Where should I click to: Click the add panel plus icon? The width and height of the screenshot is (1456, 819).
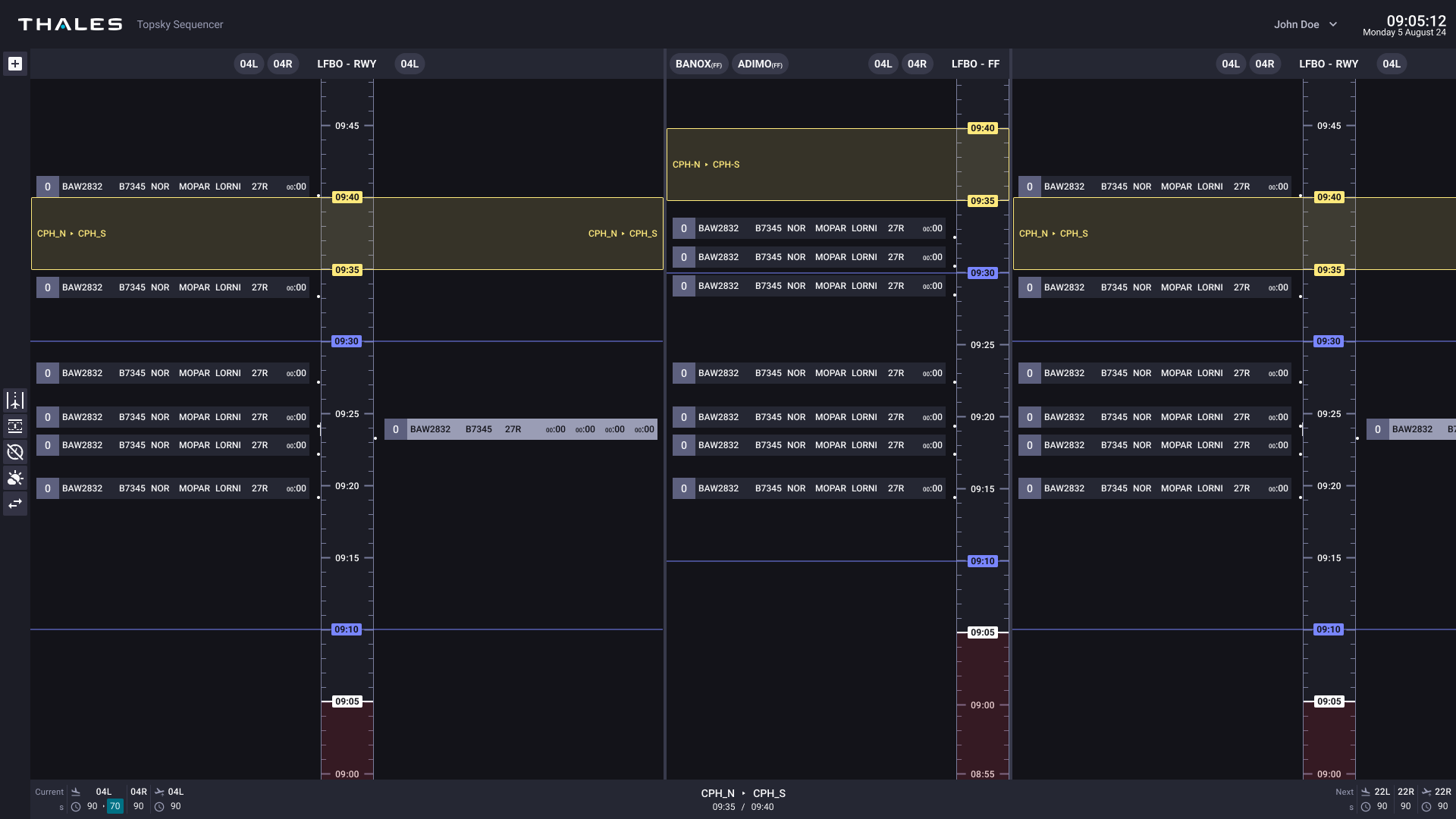pos(15,64)
